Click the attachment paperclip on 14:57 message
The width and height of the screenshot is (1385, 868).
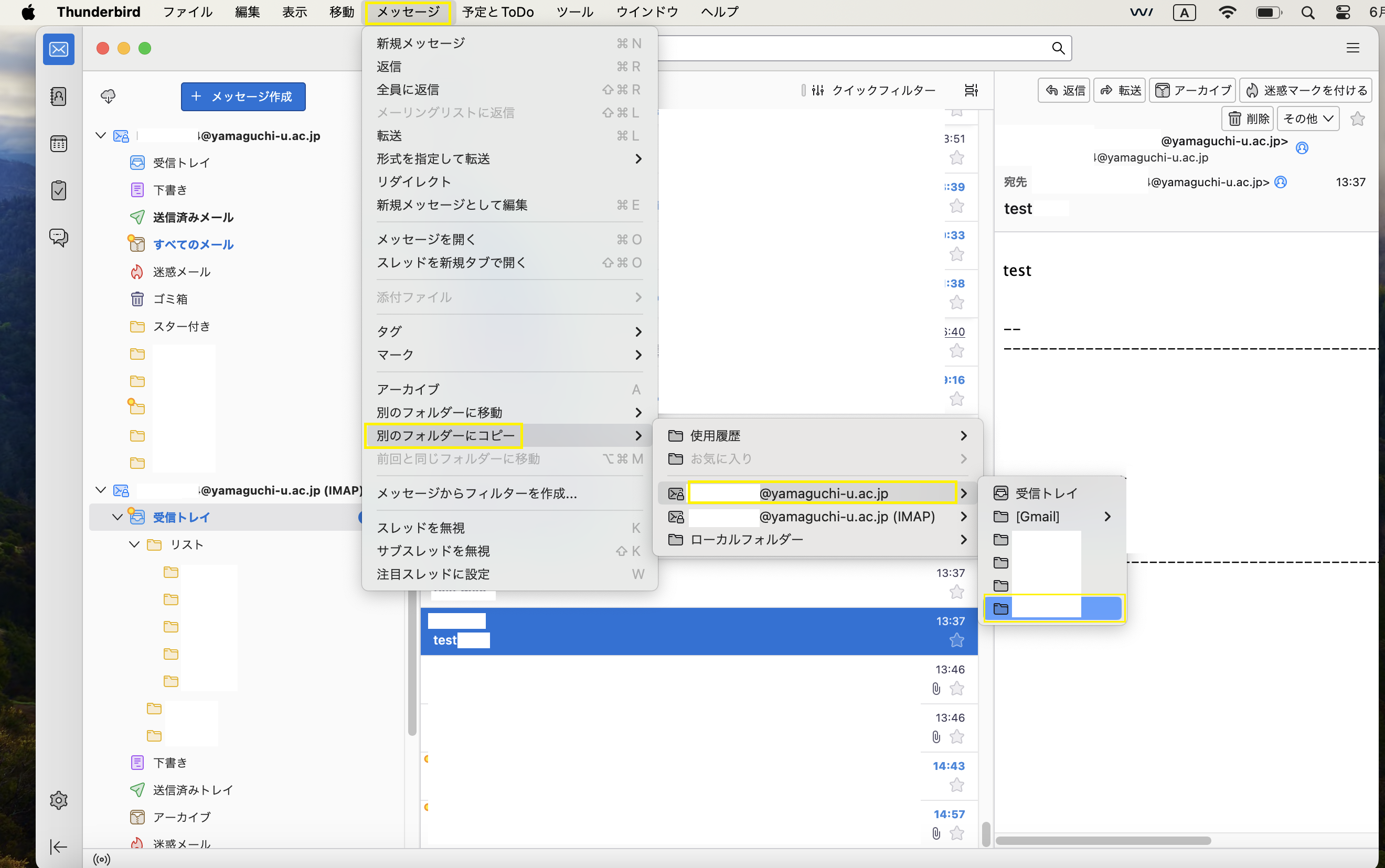pyautogui.click(x=936, y=833)
